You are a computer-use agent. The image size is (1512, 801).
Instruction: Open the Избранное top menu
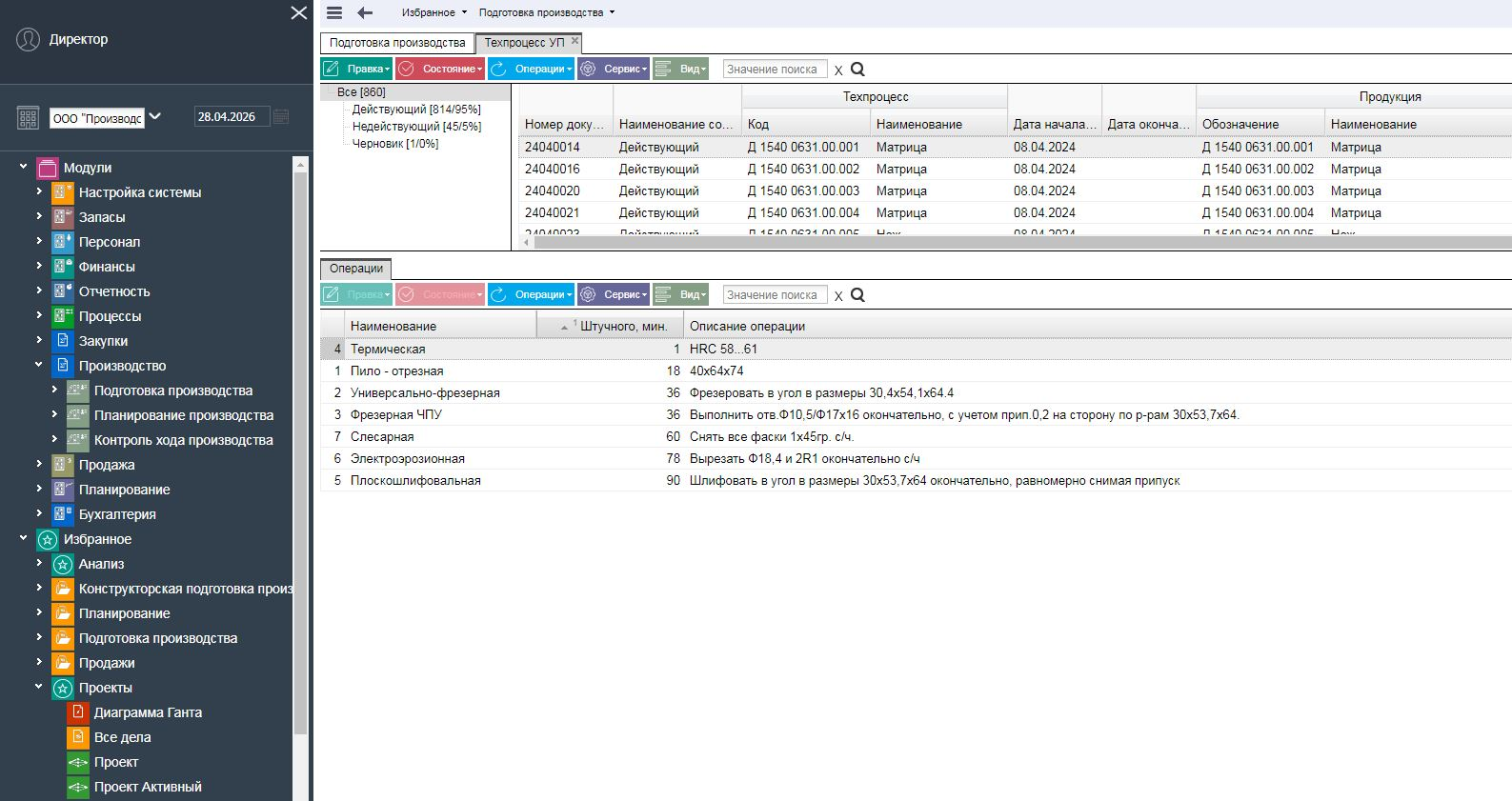pos(434,12)
